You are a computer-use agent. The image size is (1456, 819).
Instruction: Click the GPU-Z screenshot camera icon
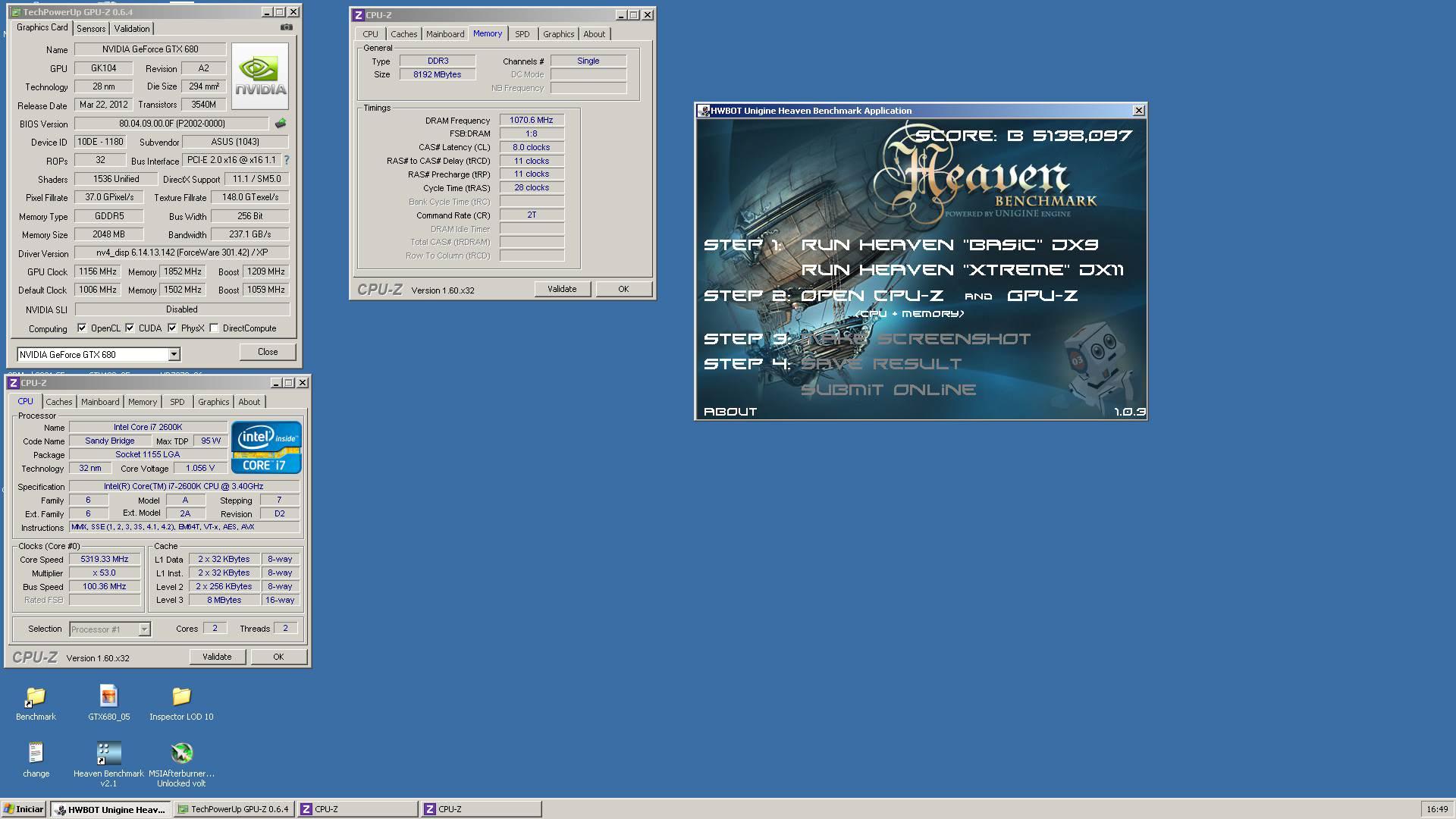(x=286, y=27)
